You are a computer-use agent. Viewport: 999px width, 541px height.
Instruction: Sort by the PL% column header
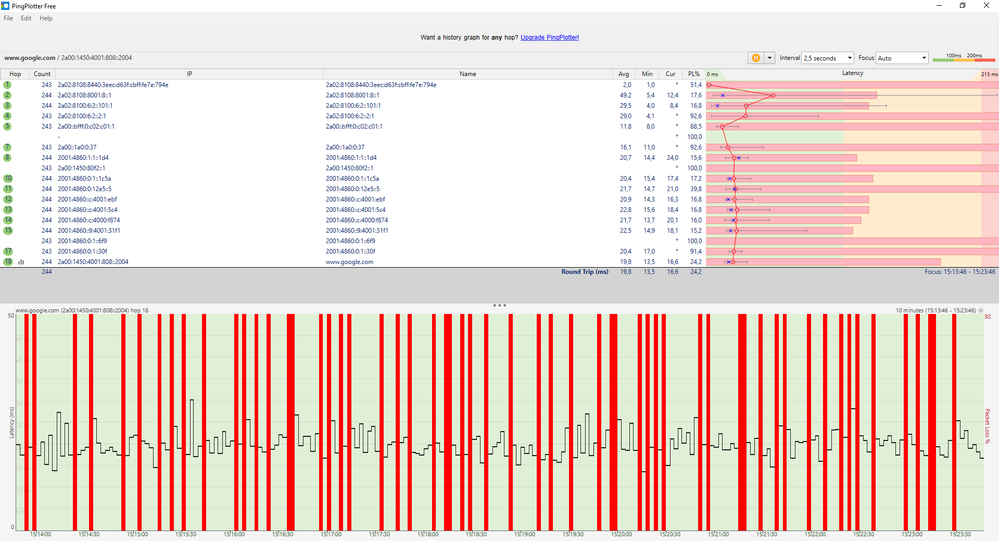coord(693,74)
